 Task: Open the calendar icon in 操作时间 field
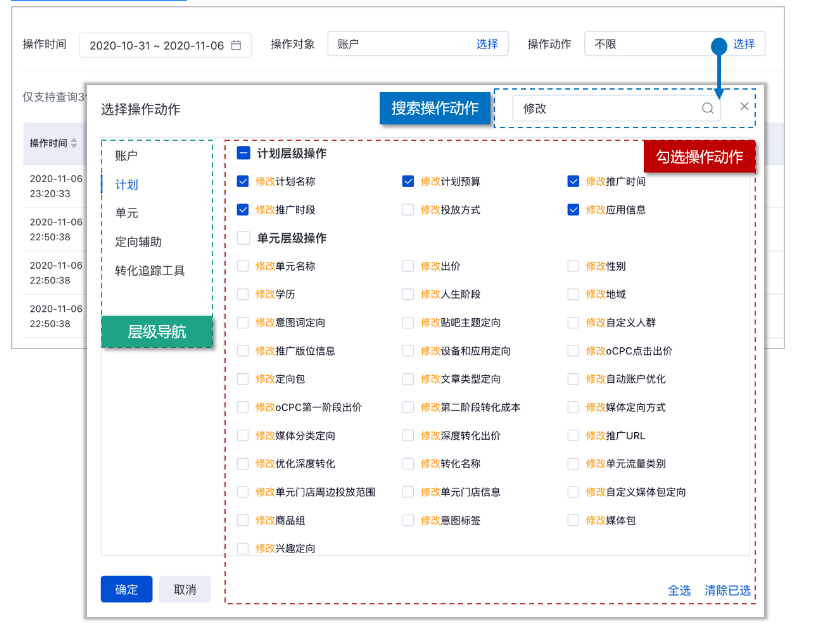[x=232, y=44]
